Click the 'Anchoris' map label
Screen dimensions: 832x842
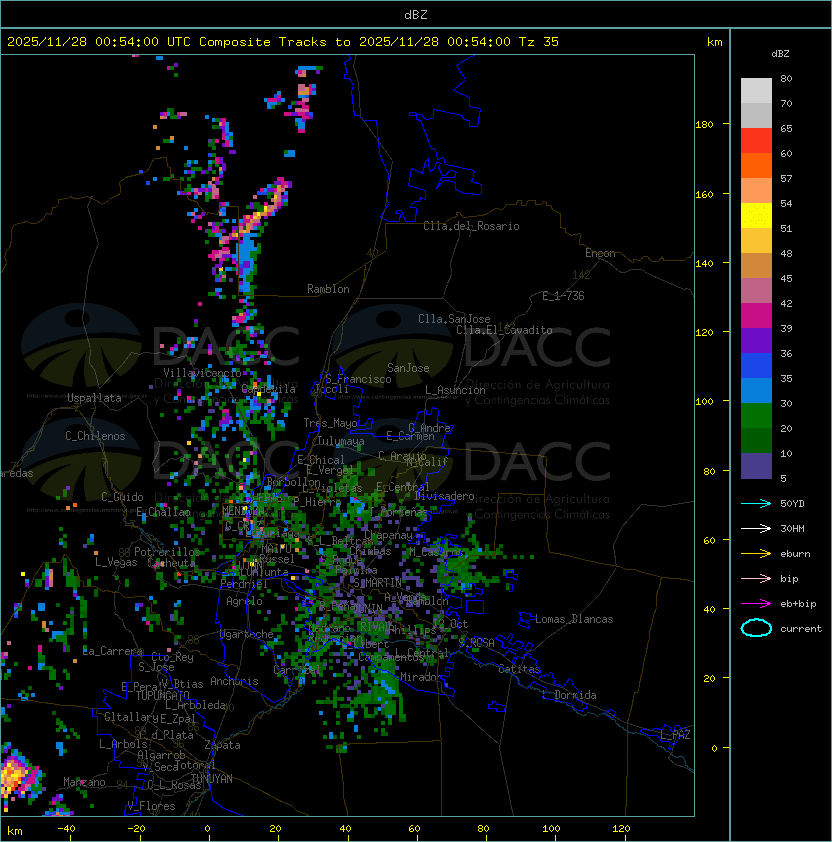point(234,681)
